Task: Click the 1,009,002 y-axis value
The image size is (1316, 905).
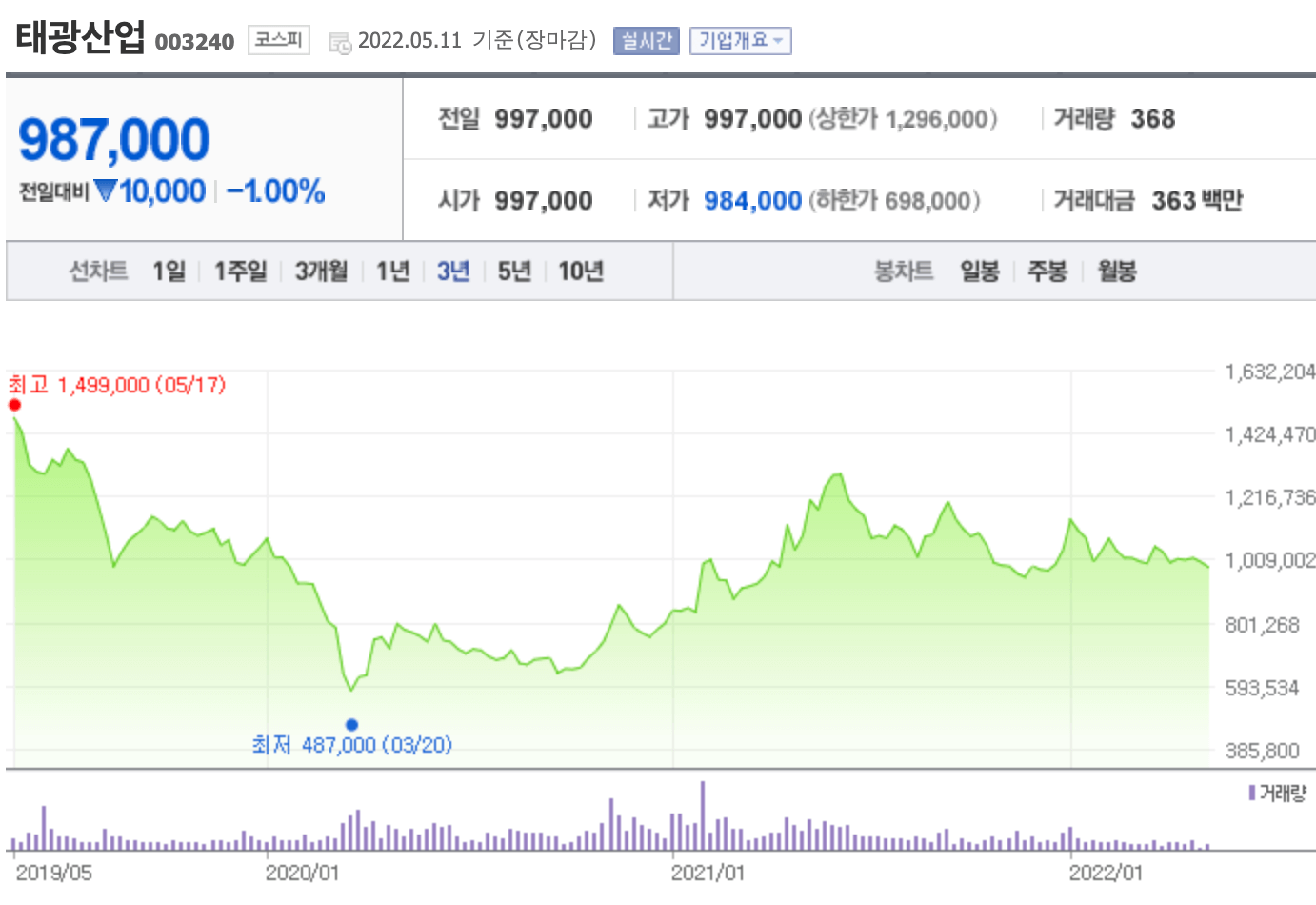Action: [x=1270, y=560]
